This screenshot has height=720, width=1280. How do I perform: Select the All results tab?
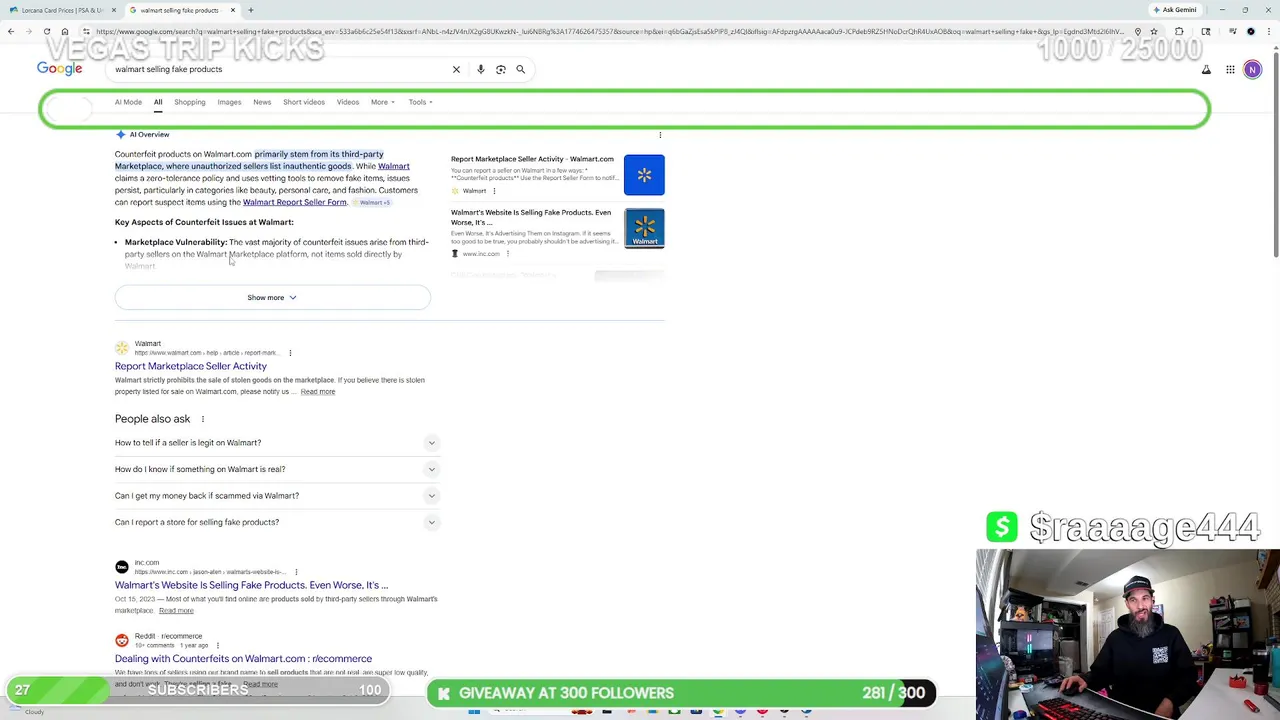[x=158, y=102]
